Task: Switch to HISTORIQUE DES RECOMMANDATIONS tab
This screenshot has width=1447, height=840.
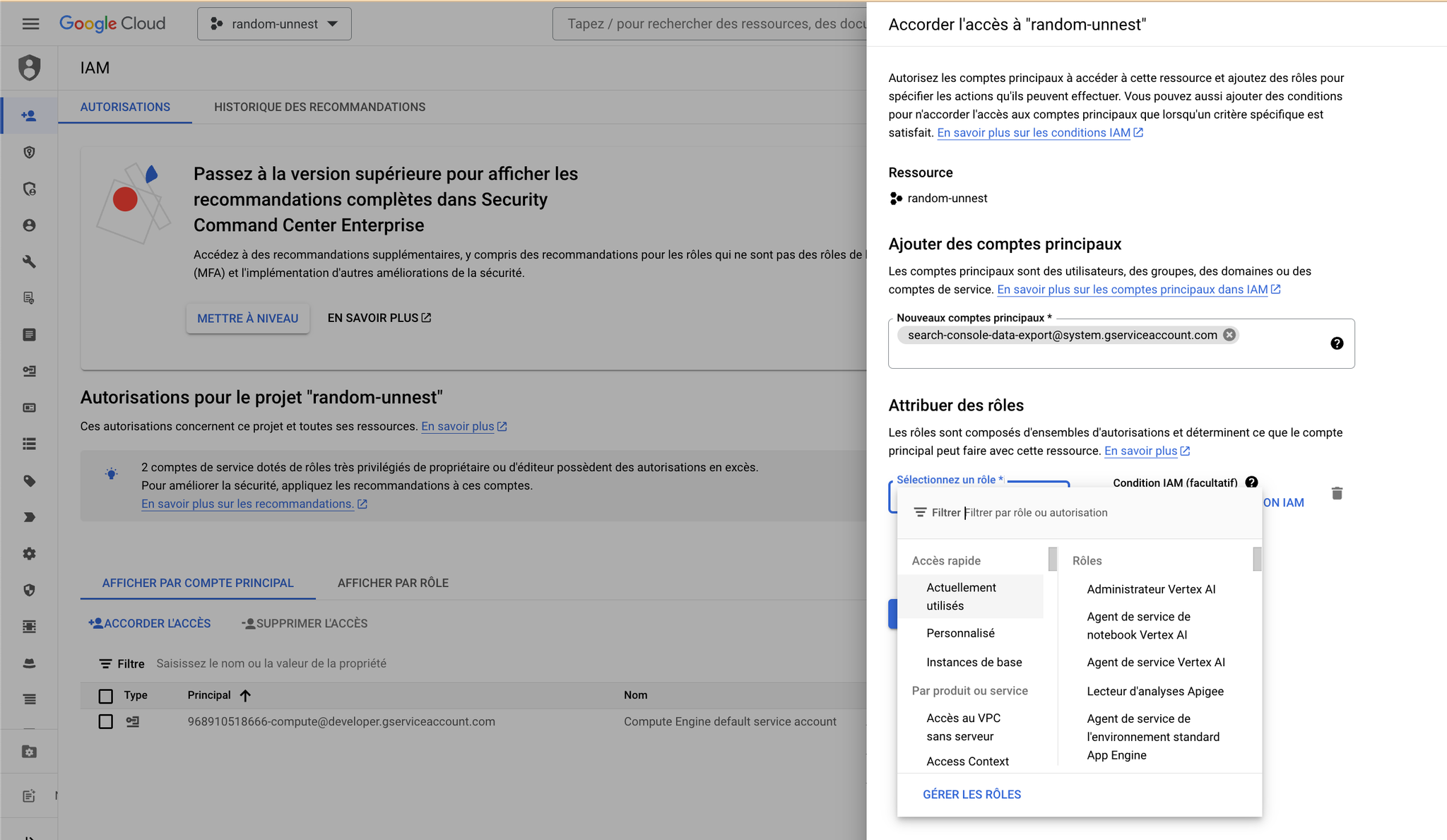Action: click(x=319, y=107)
